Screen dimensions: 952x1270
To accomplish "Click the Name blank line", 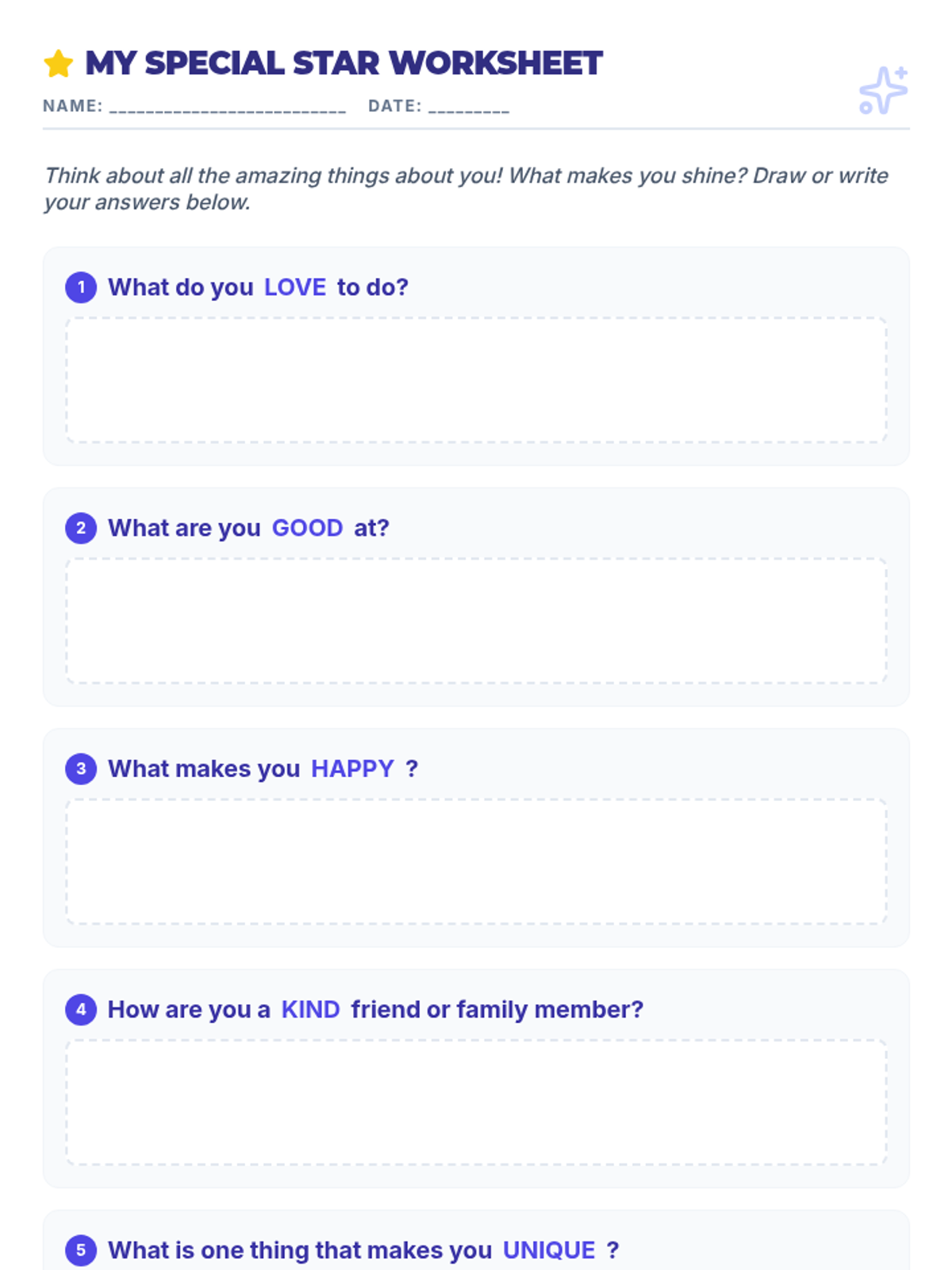I will [x=228, y=107].
